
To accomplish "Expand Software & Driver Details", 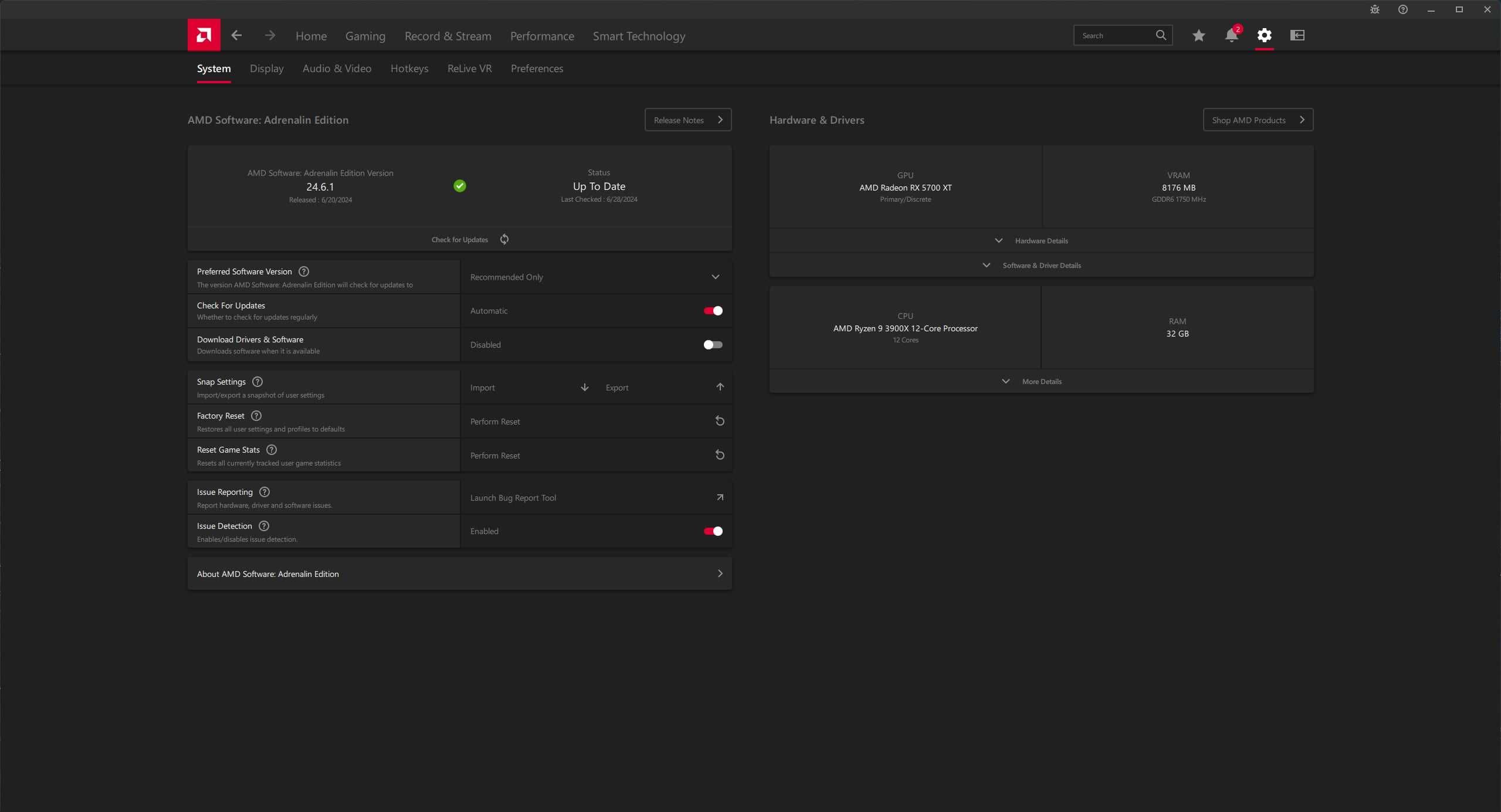I will pos(1041,266).
